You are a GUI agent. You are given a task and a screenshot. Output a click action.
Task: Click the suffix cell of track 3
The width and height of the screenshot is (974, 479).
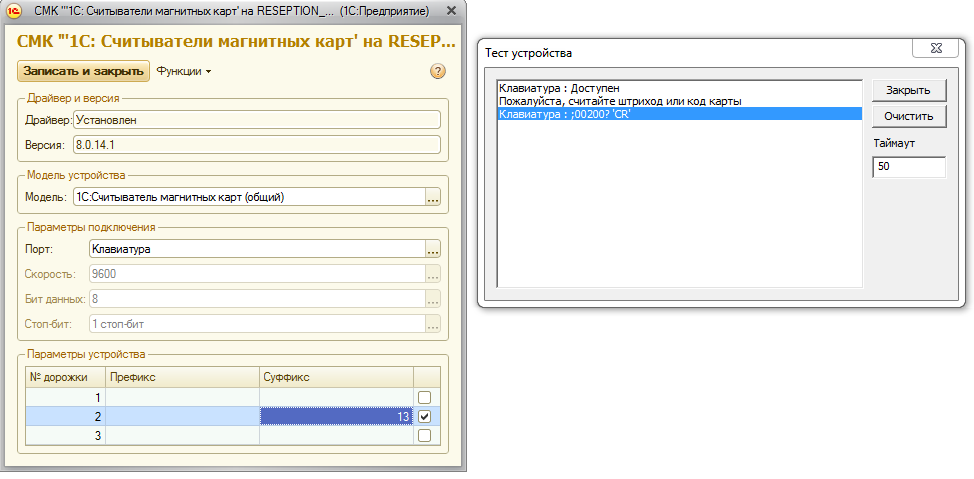click(336, 436)
